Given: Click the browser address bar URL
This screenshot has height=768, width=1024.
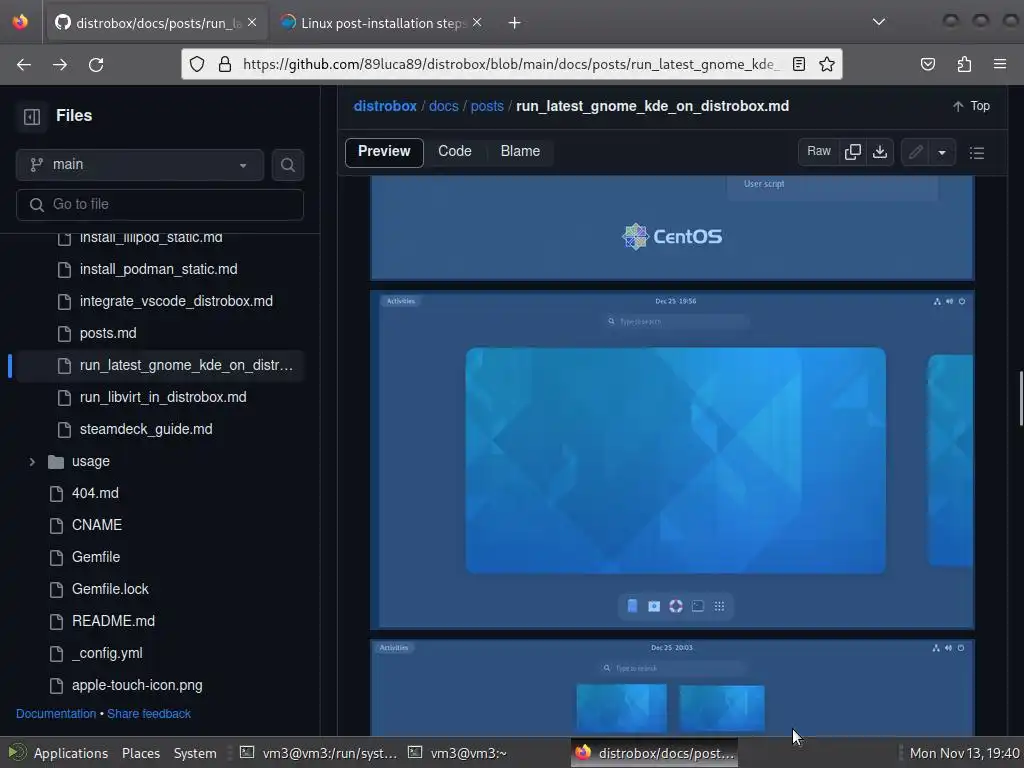Looking at the screenshot, I should 511,64.
